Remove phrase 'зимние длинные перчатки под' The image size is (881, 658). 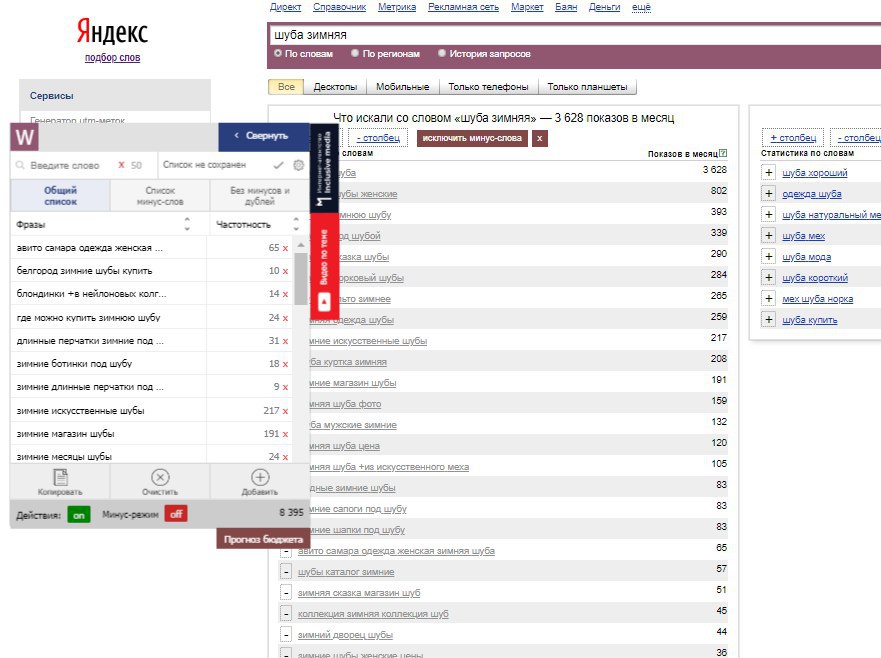pos(285,387)
